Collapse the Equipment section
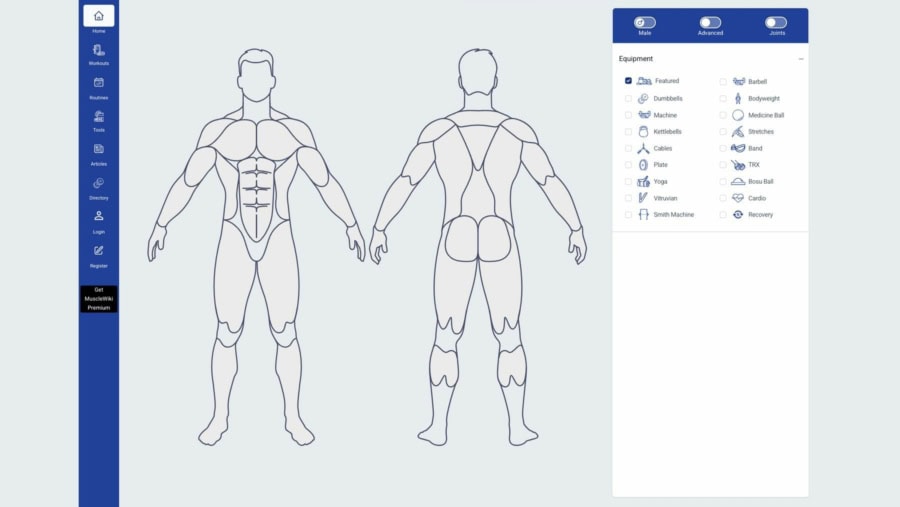Viewport: 900px width, 507px height. pyautogui.click(x=801, y=59)
